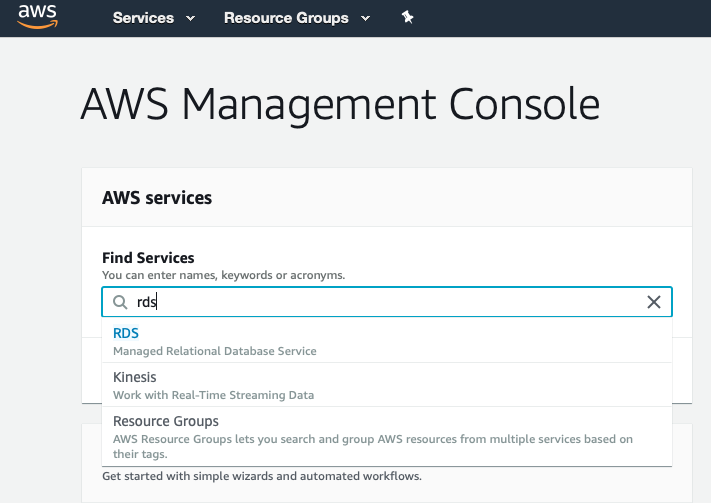711x503 pixels.
Task: Open the Services menu label
Action: click(143, 18)
